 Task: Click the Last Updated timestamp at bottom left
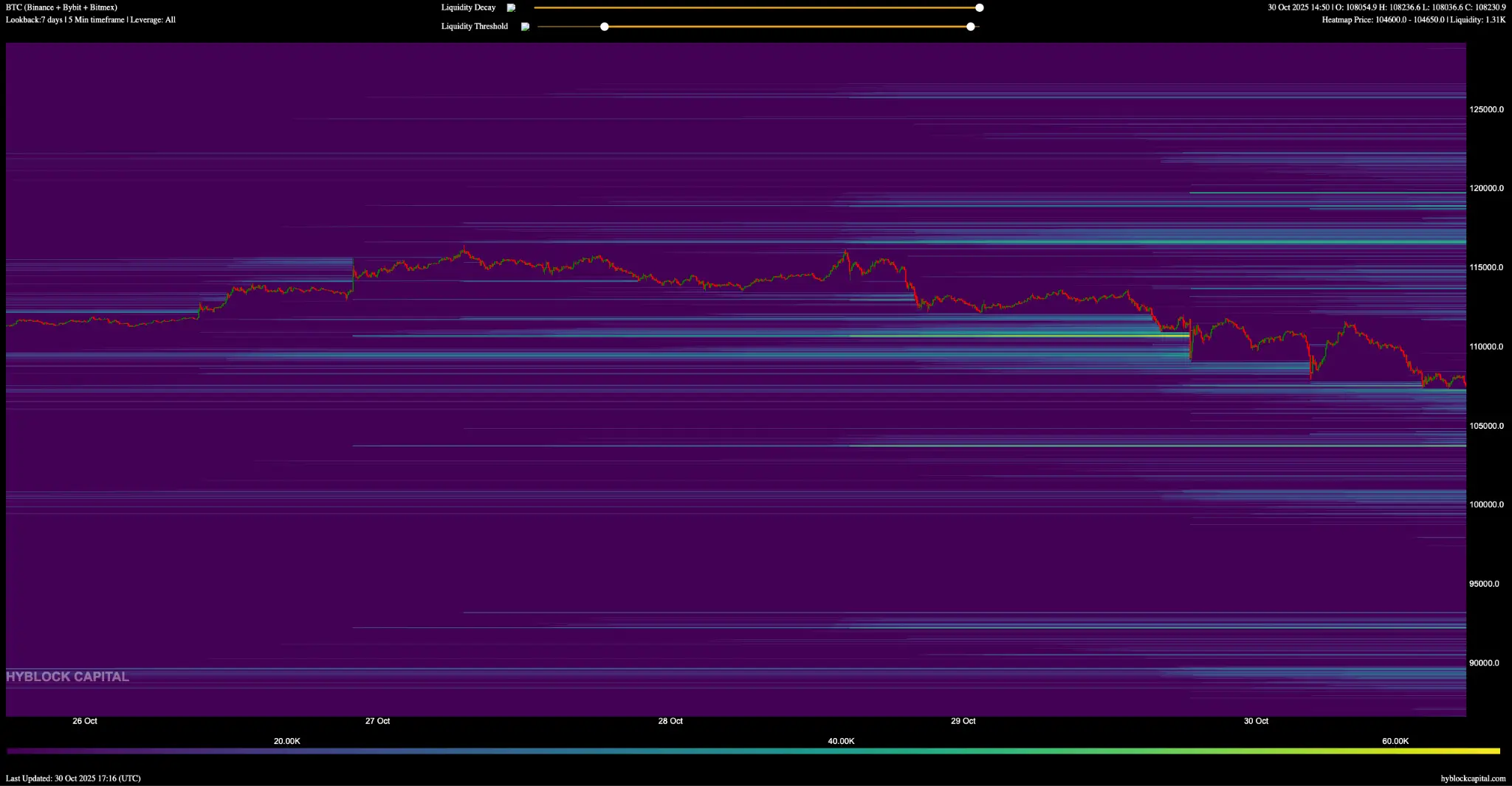[x=73, y=778]
